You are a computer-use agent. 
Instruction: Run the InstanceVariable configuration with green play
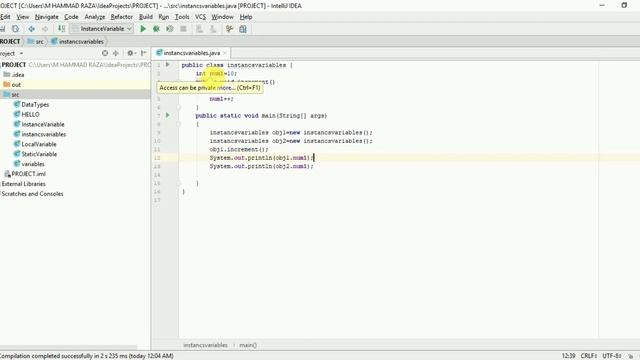pyautogui.click(x=143, y=29)
